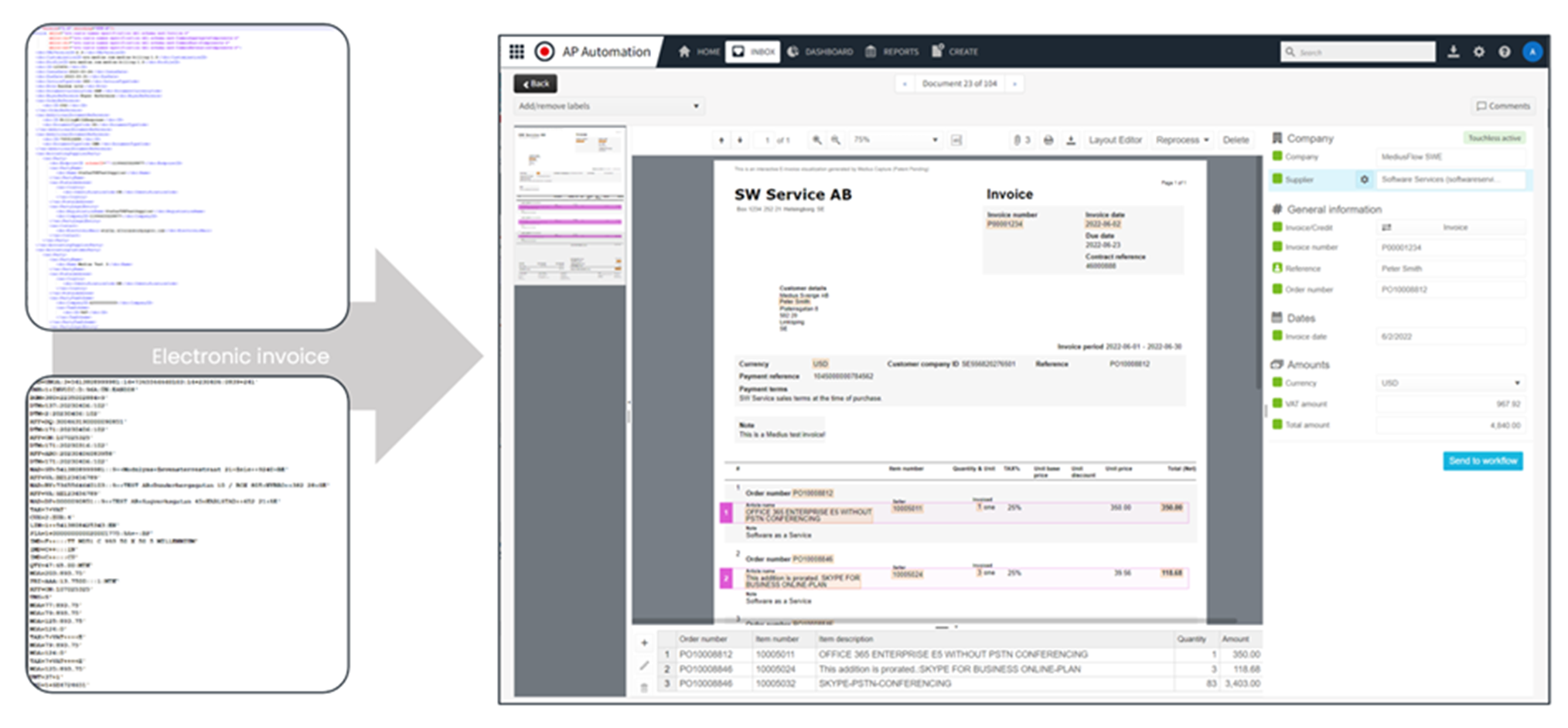Image resolution: width=1568 pixels, height=728 pixels.
Task: Click the print icon
Action: pyautogui.click(x=1048, y=140)
